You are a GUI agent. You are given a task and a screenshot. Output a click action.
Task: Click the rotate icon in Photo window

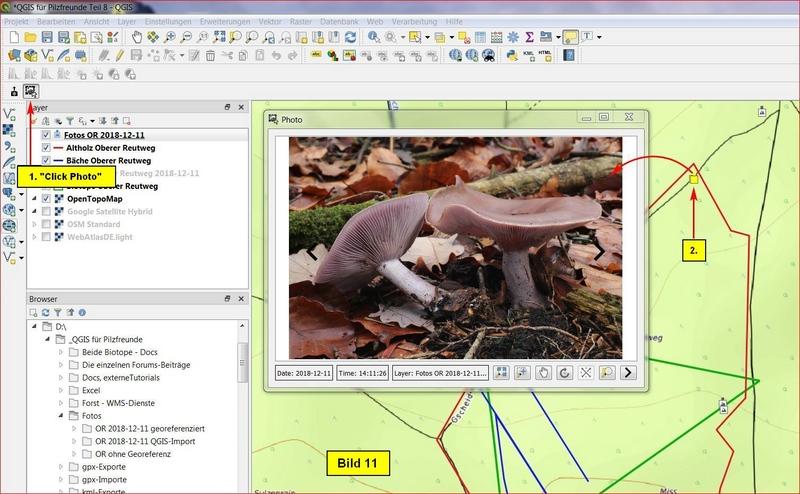[564, 372]
